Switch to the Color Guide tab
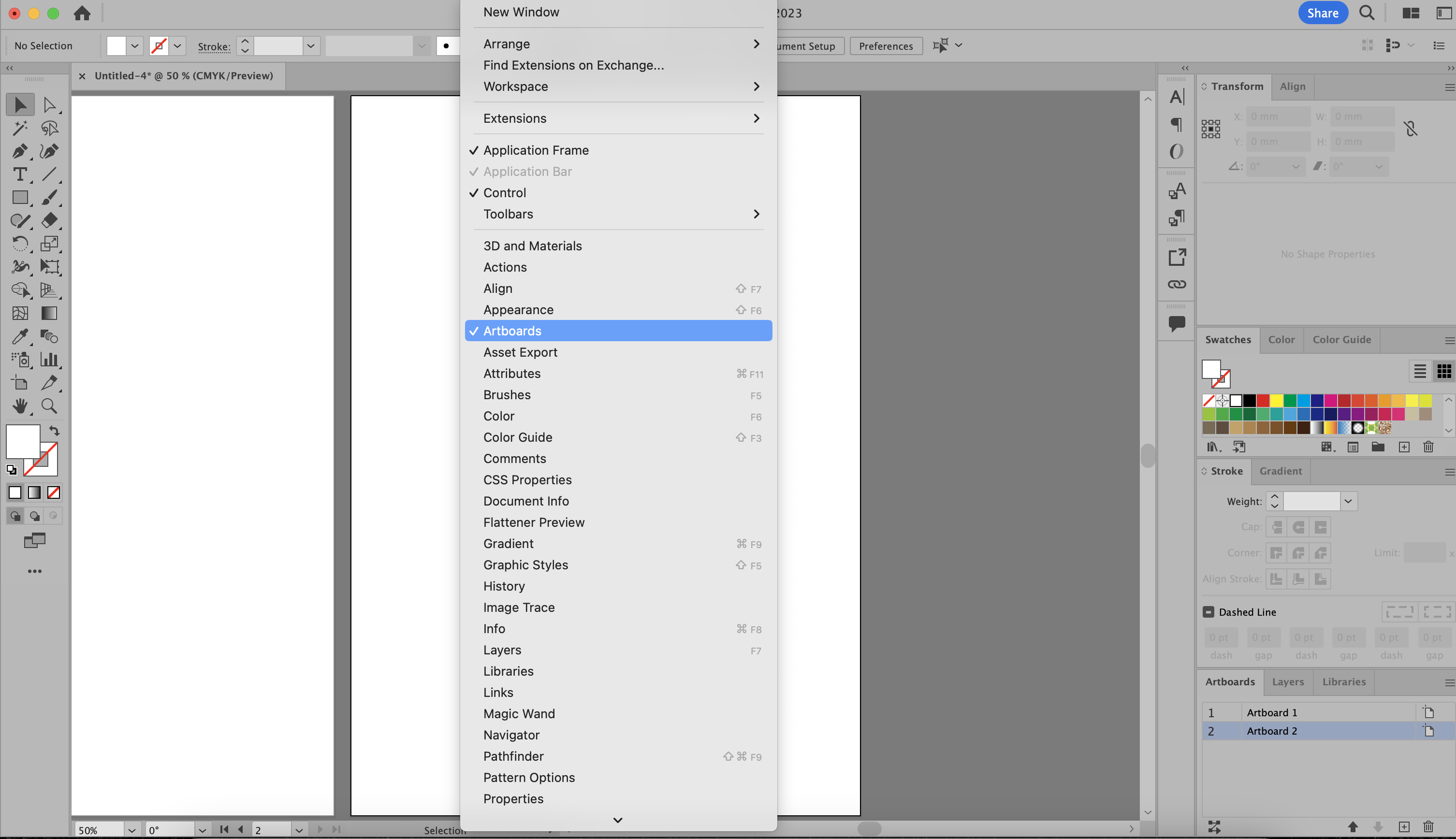 pyautogui.click(x=1341, y=339)
